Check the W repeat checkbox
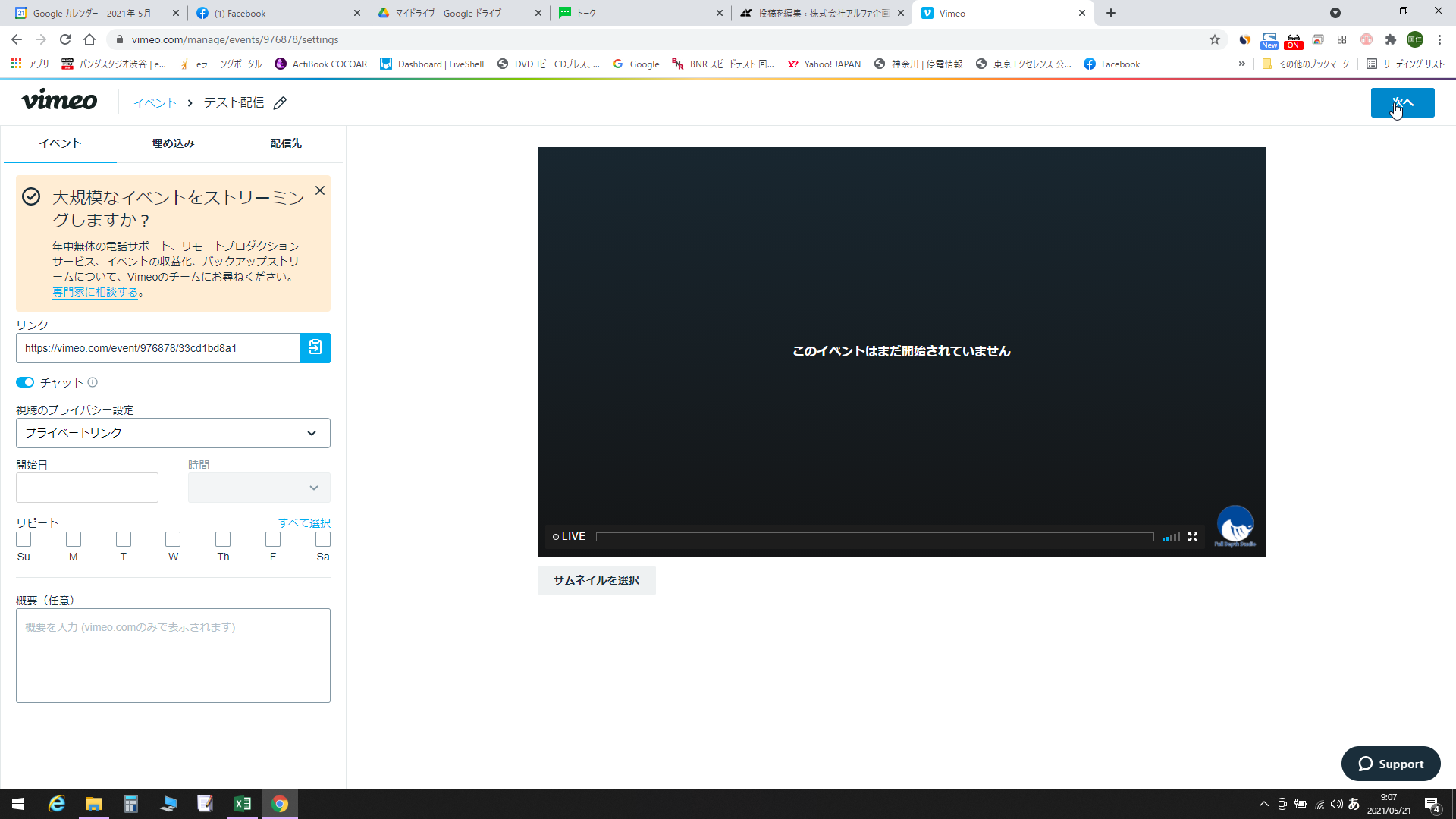 tap(173, 539)
